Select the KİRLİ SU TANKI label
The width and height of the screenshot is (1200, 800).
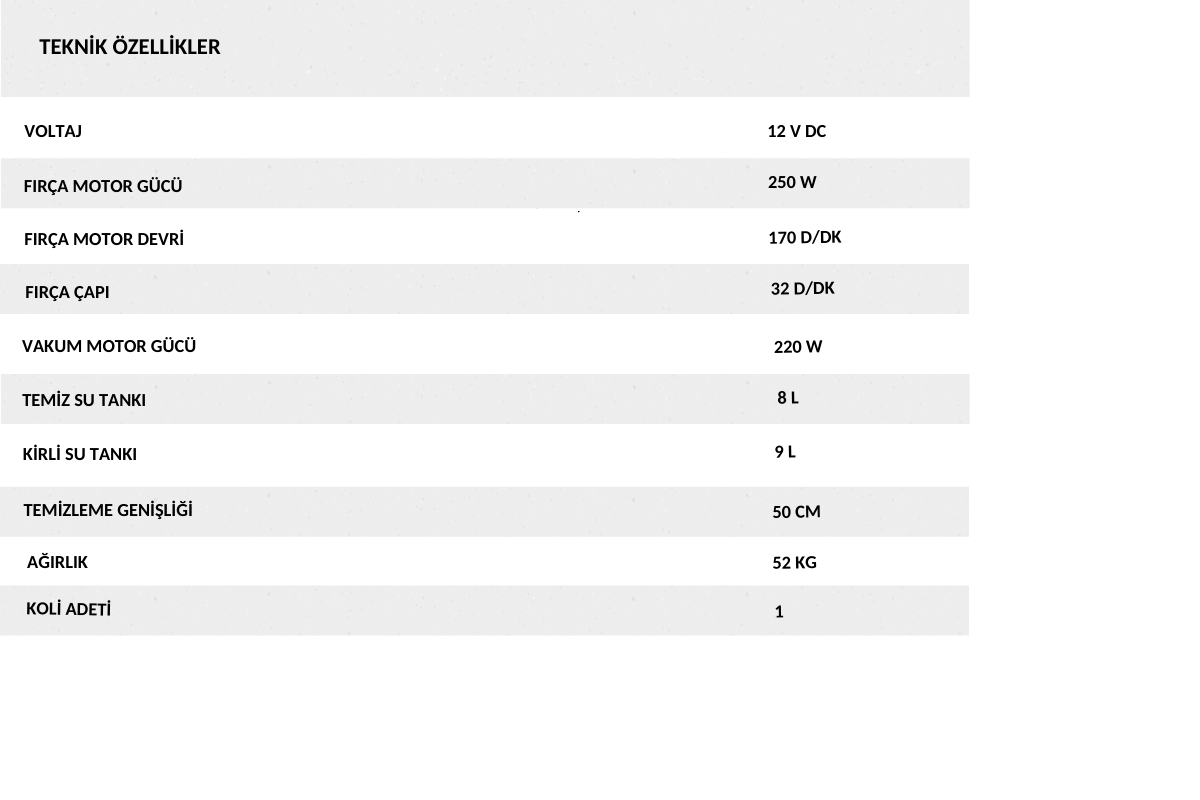click(80, 454)
